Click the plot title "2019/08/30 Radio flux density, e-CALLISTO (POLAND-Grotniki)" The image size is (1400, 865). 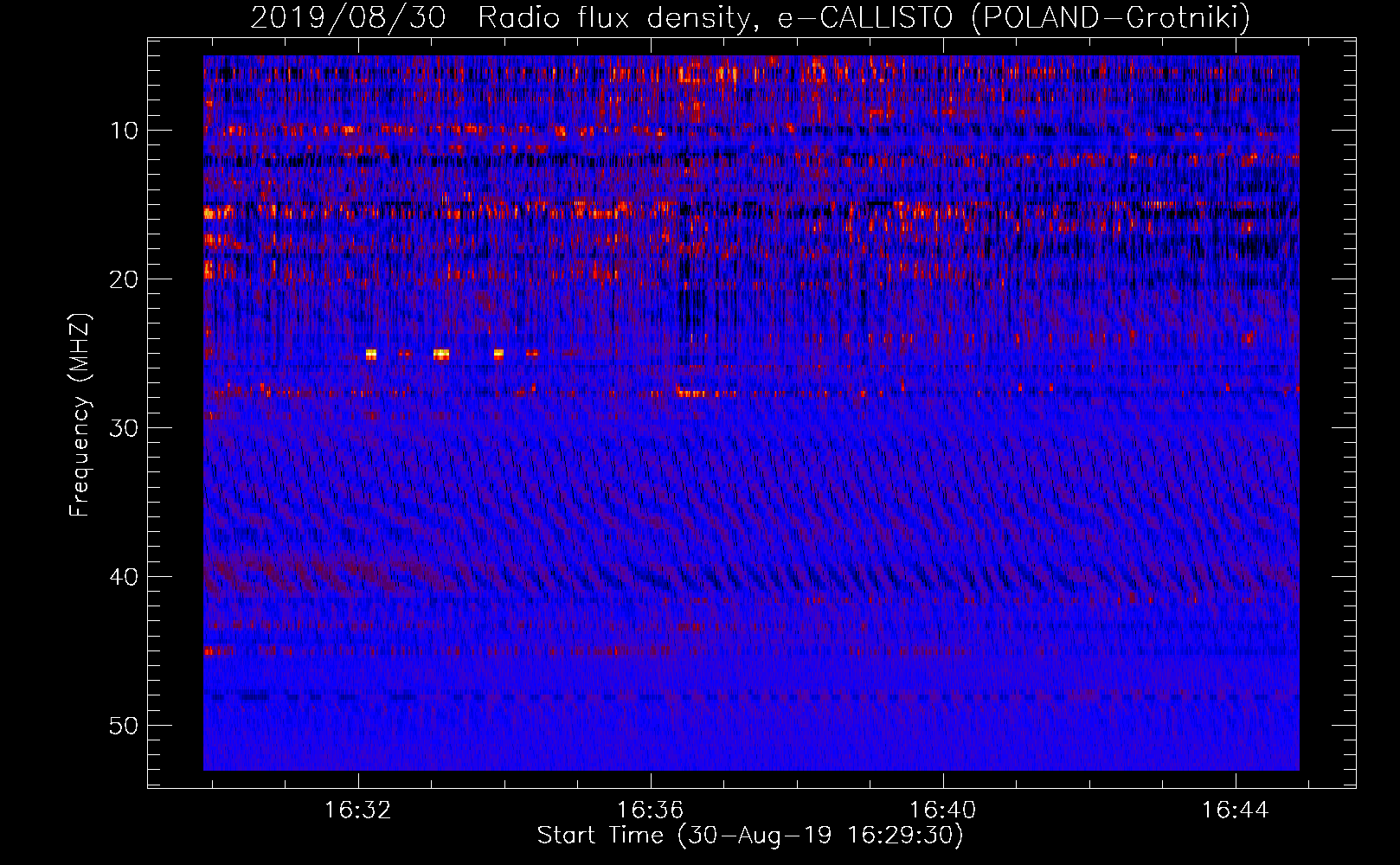click(x=750, y=17)
